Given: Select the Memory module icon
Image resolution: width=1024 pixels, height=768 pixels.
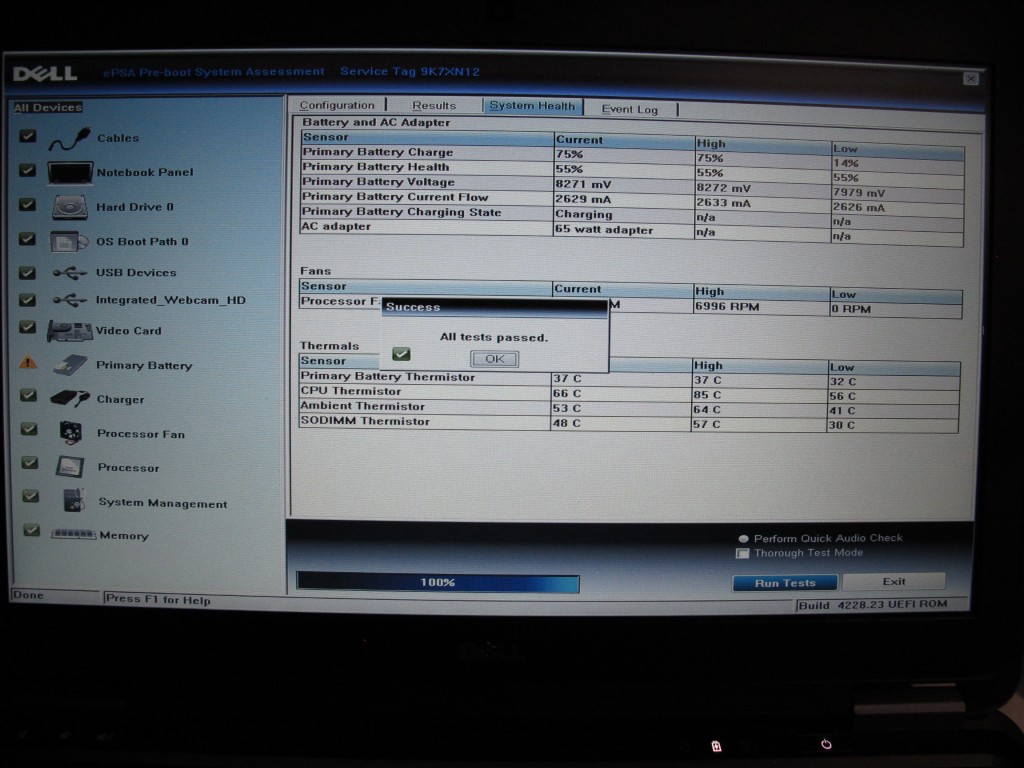Looking at the screenshot, I should (73, 534).
